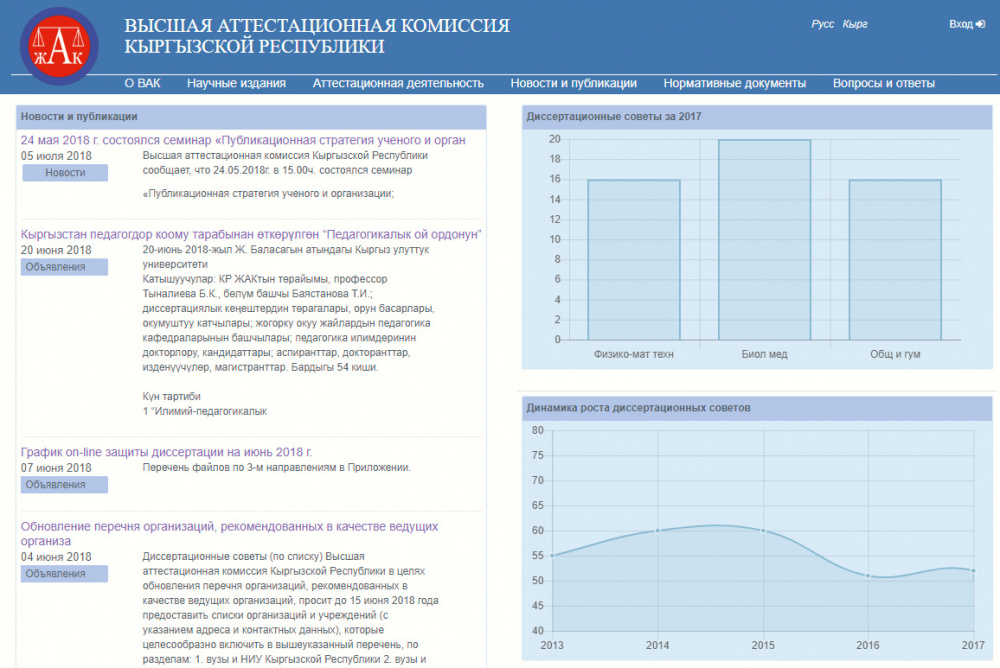The height and width of the screenshot is (668, 1000).
Task: Click the date 04 июня 2018
Action: pyautogui.click(x=56, y=557)
